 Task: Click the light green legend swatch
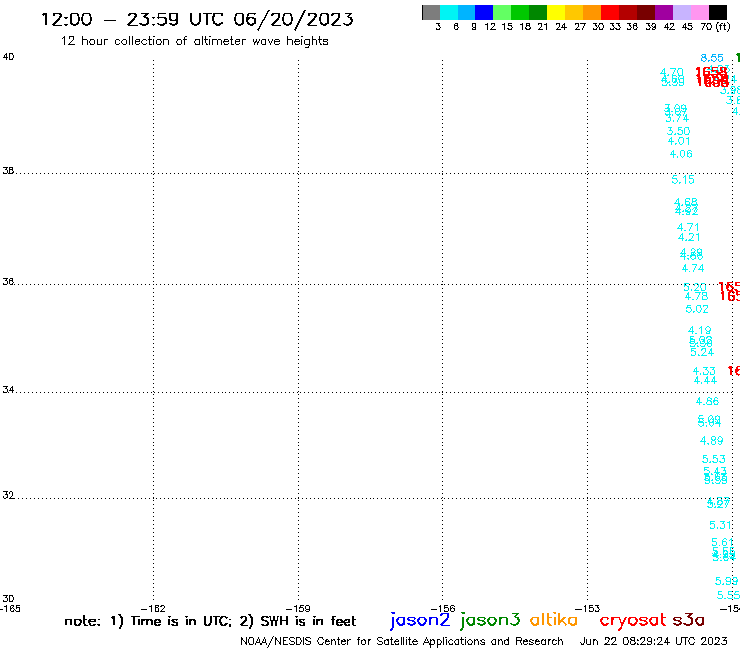[502, 12]
